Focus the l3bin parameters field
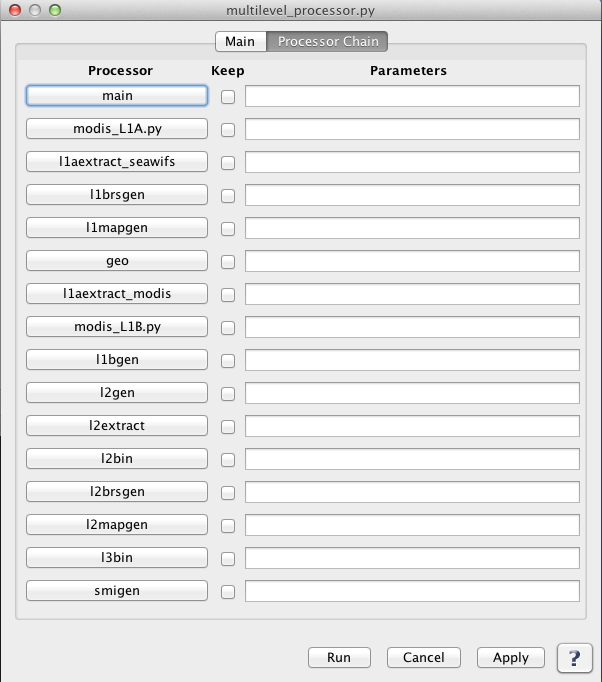The height and width of the screenshot is (682, 602). pos(412,558)
